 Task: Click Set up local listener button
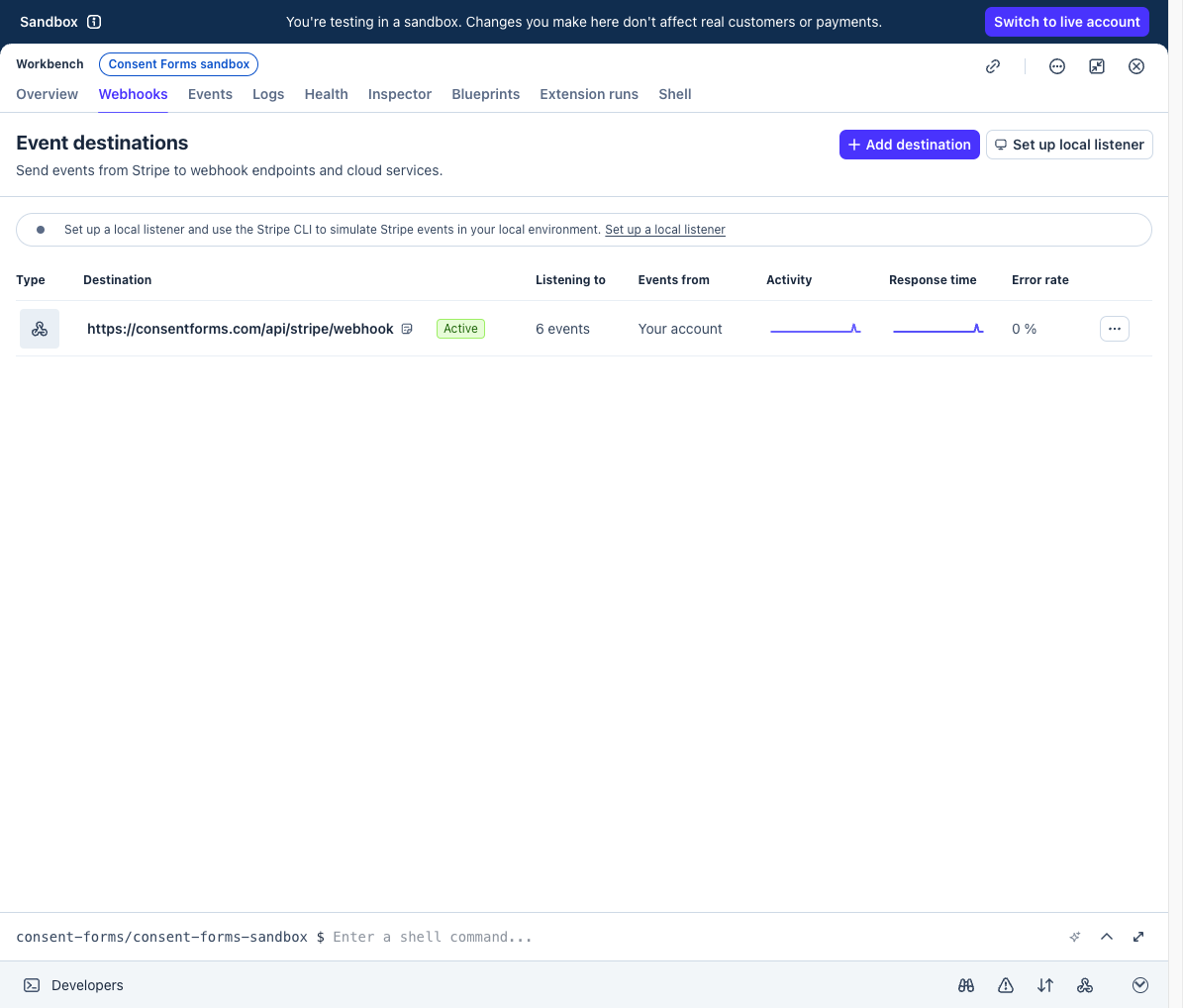coord(1069,145)
